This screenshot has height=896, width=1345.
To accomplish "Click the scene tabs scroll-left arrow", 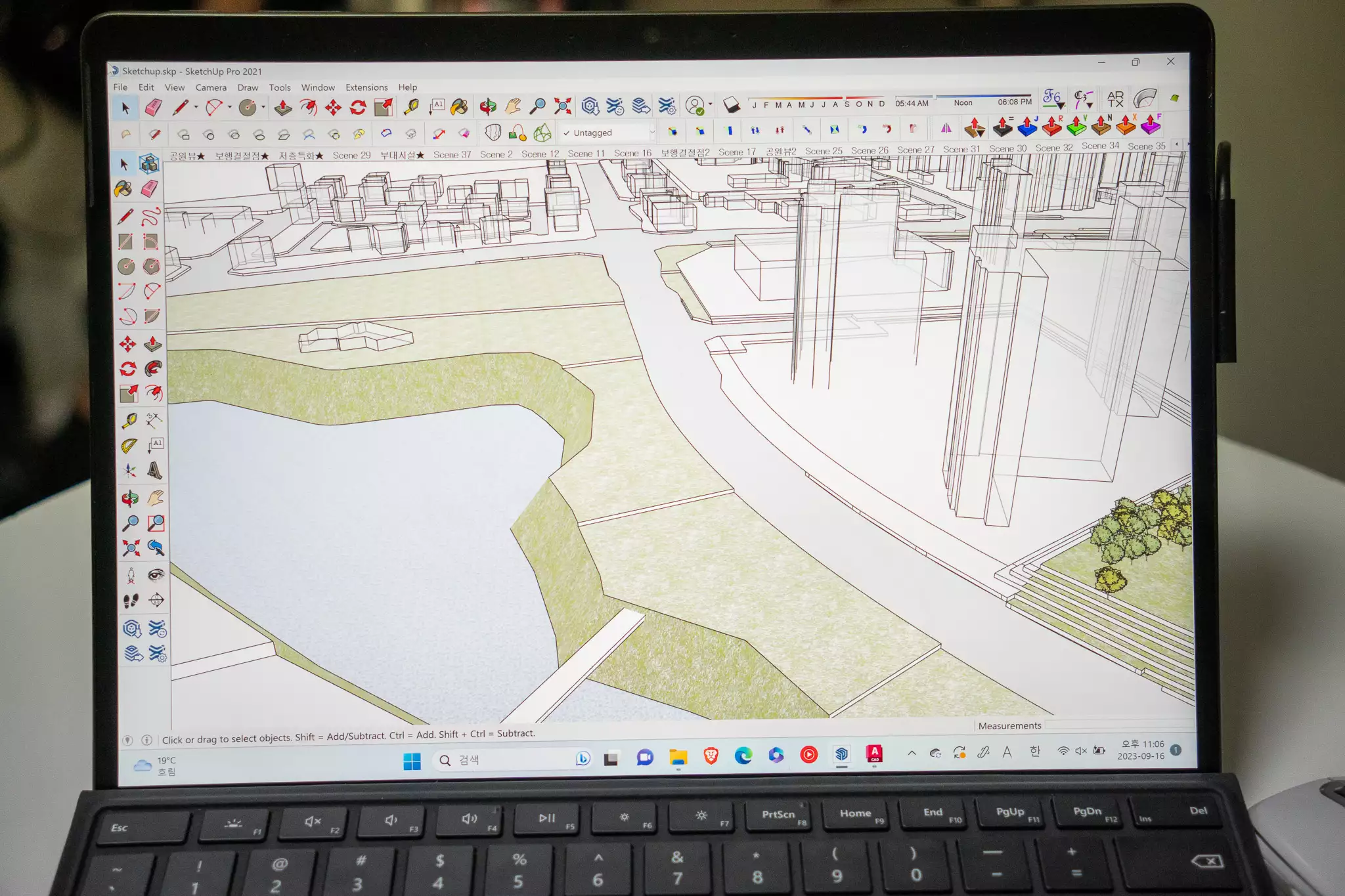I will pyautogui.click(x=1176, y=144).
